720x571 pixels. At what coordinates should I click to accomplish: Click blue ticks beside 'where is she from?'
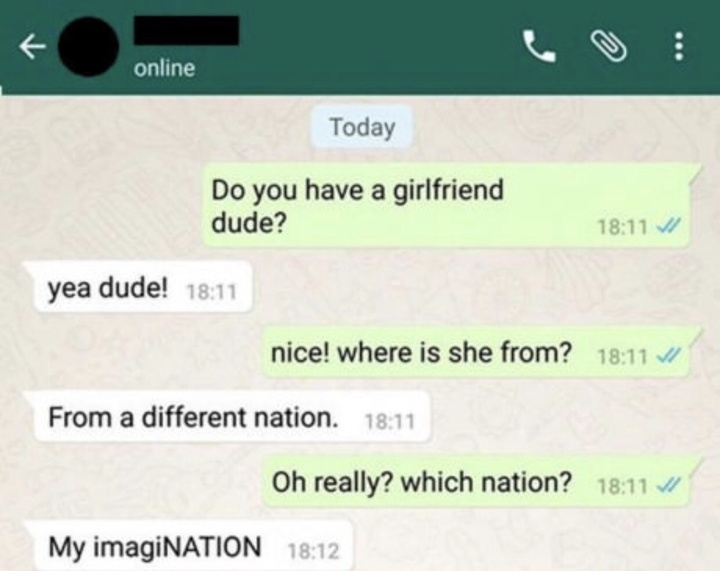coord(669,355)
